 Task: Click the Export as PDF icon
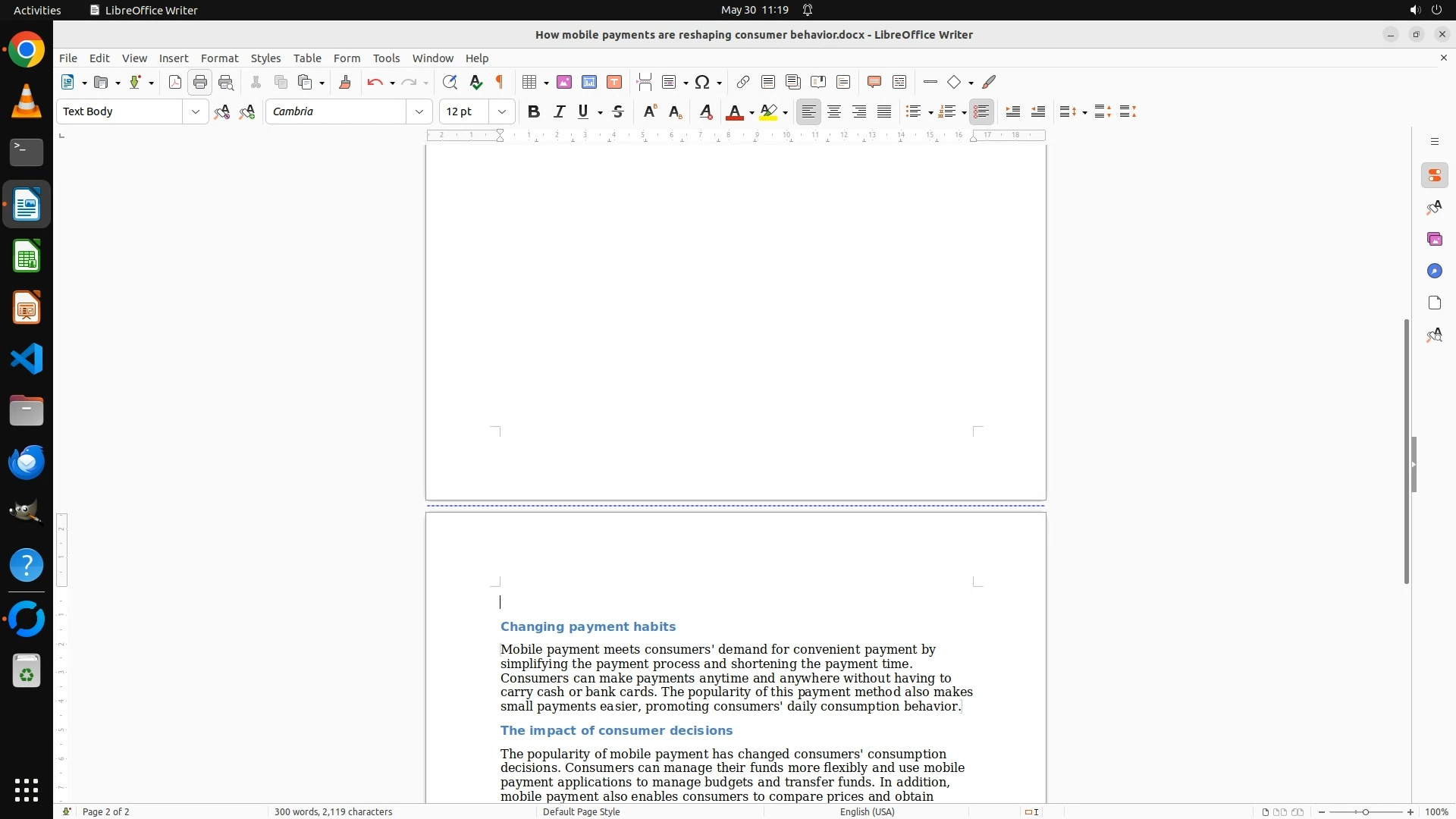tap(175, 82)
